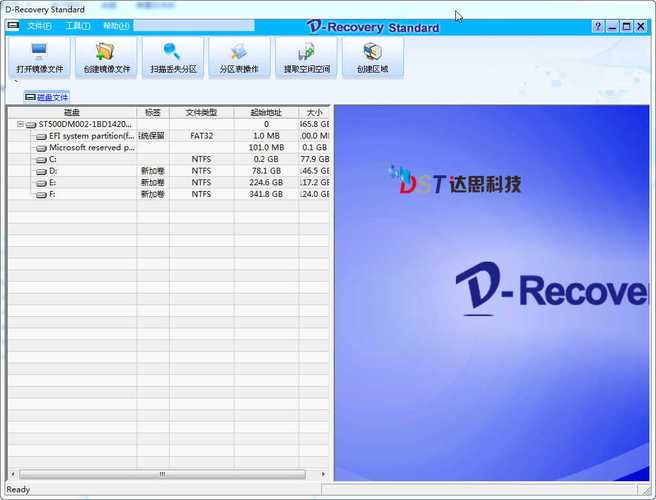Collapse the ST500DM002 disk tree node
The height and width of the screenshot is (500, 656).
click(x=20, y=124)
